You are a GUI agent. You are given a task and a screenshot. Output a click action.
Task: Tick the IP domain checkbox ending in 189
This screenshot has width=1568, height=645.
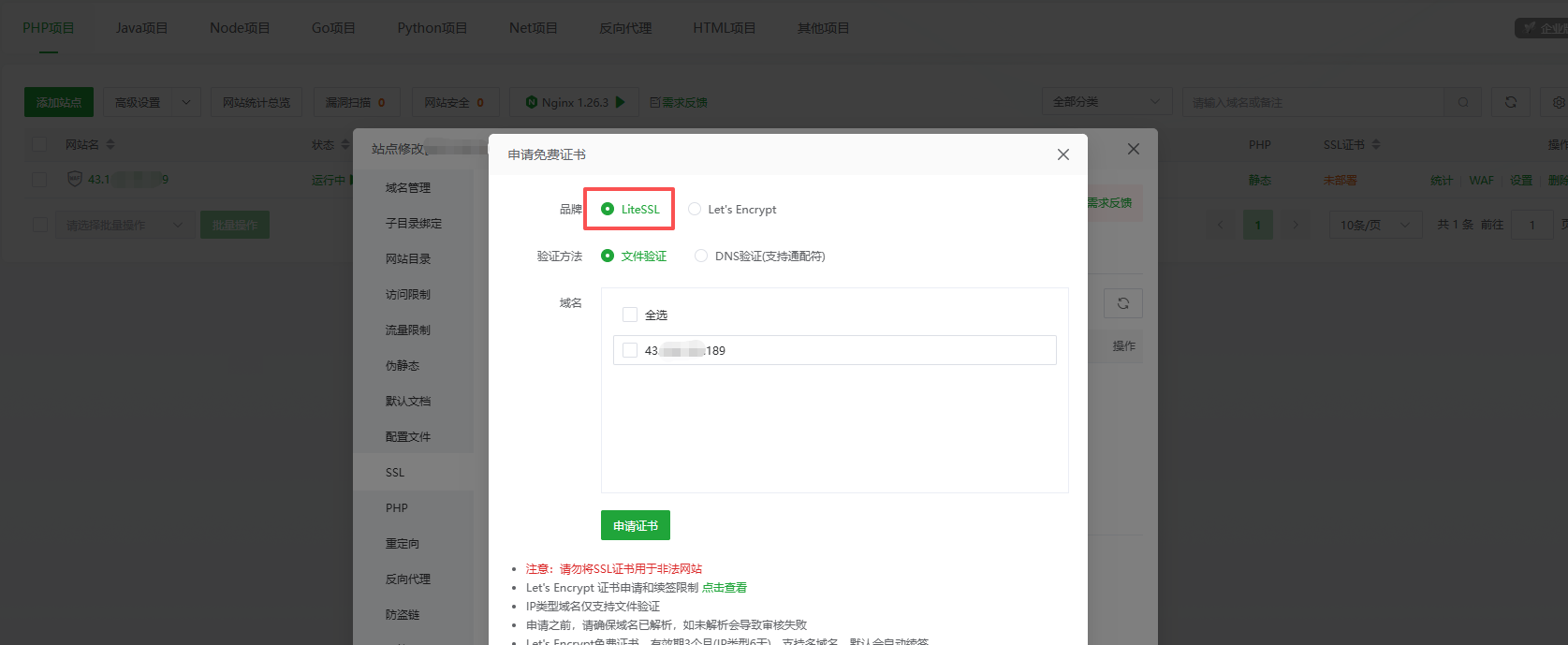(630, 350)
